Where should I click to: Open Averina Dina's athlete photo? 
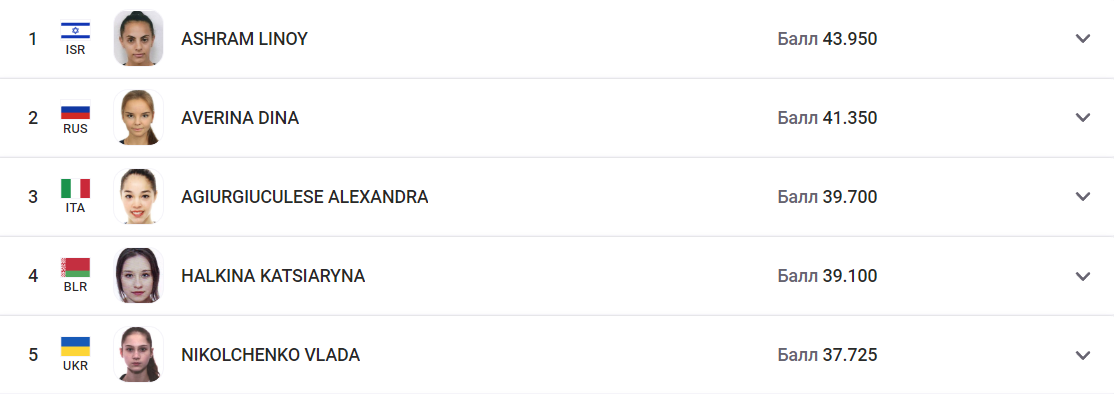coord(139,117)
